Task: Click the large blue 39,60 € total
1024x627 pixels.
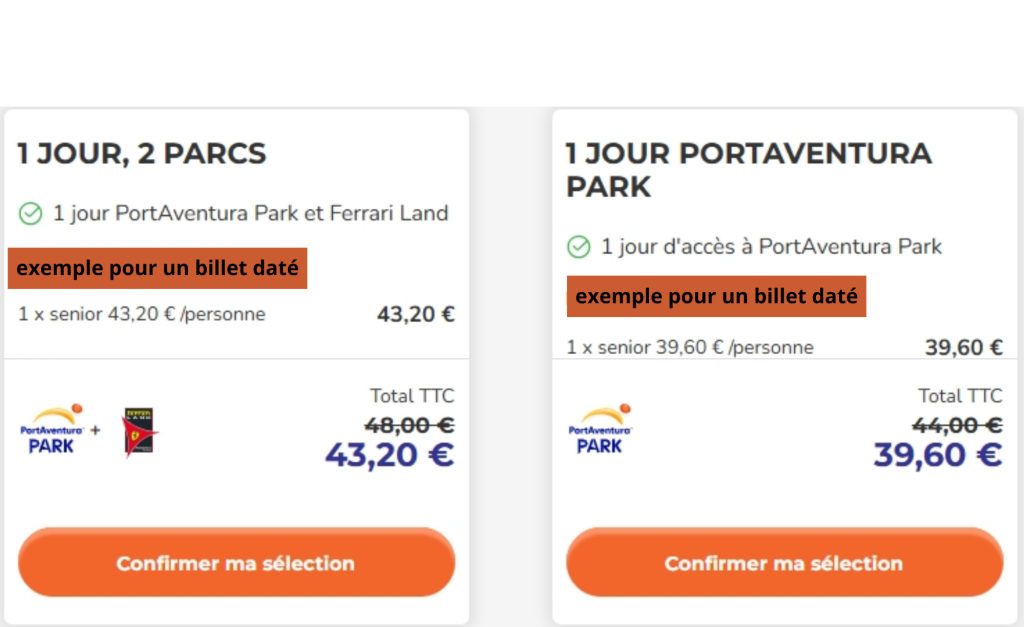Action: 937,455
